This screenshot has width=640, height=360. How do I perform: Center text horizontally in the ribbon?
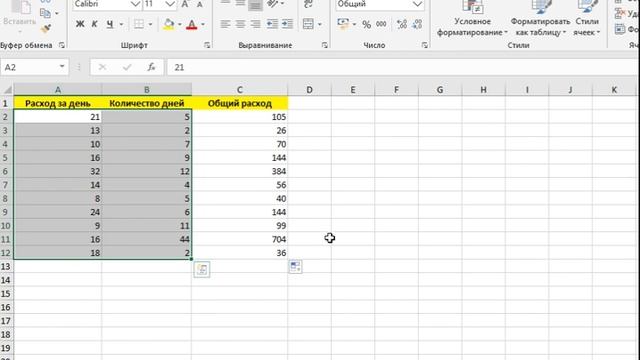240,24
